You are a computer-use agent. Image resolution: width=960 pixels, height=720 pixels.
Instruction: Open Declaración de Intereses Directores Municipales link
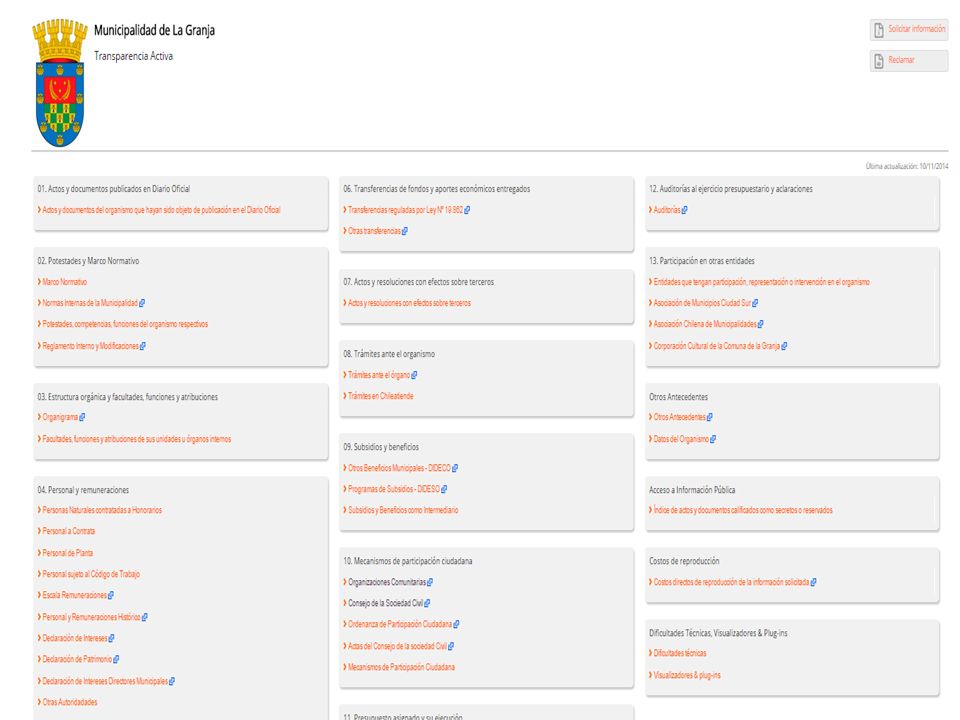click(x=105, y=681)
